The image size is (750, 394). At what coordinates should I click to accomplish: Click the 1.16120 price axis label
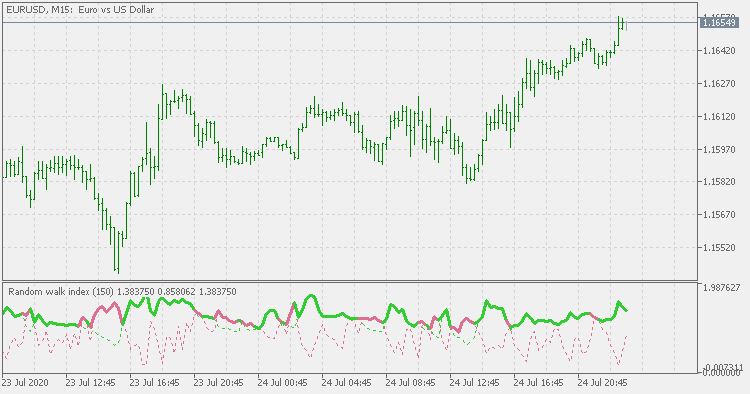(x=719, y=117)
